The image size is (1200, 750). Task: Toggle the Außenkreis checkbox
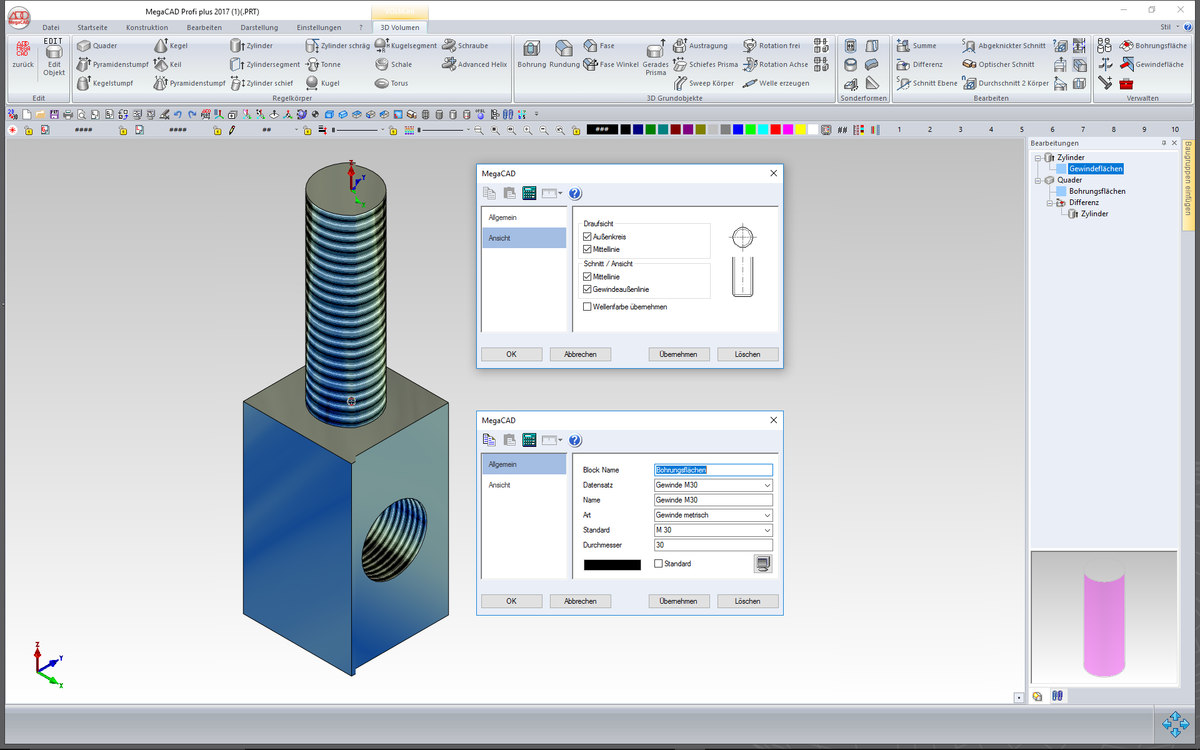tap(588, 236)
